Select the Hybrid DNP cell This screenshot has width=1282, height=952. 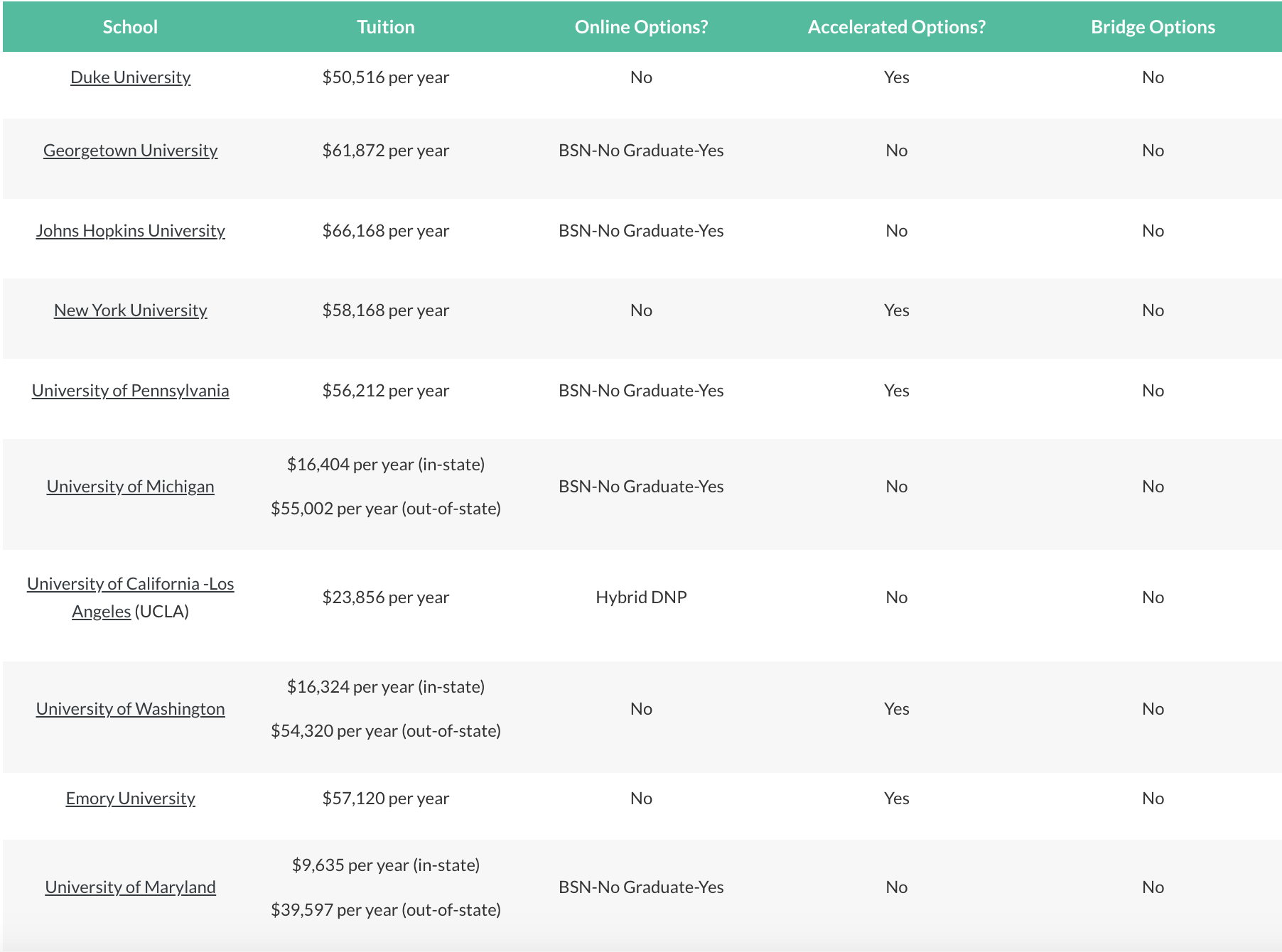[641, 597]
